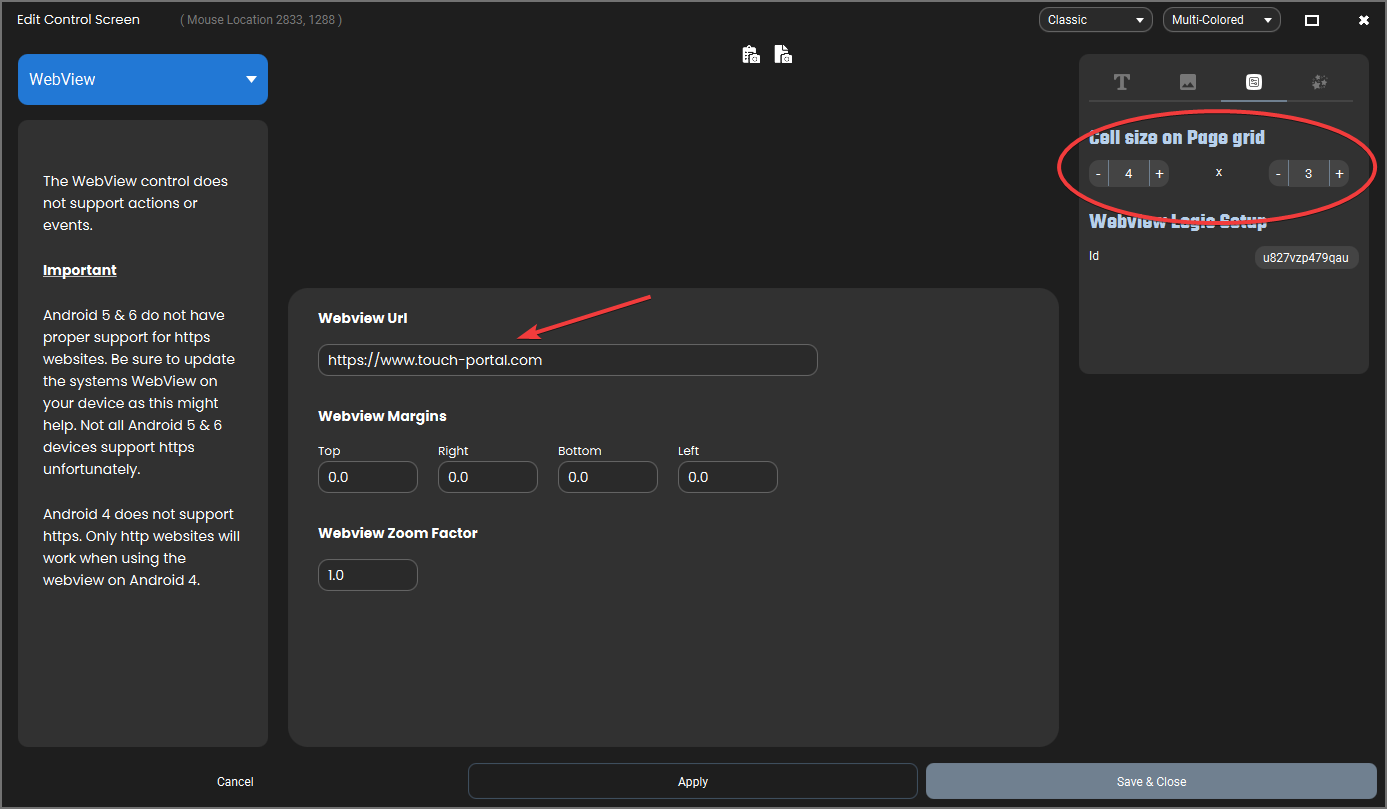Viewport: 1387px width, 809px height.
Task: Increase cell width with plus button
Action: [x=1159, y=174]
